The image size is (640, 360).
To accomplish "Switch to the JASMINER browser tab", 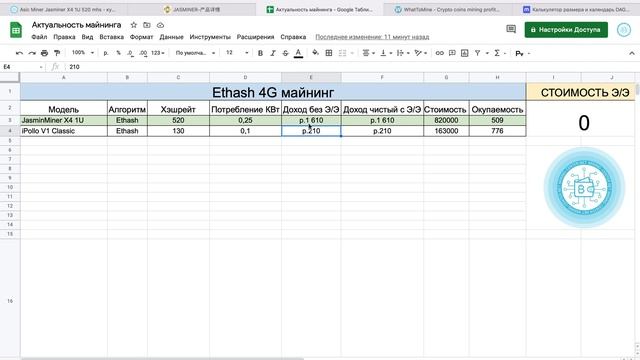I will [192, 9].
